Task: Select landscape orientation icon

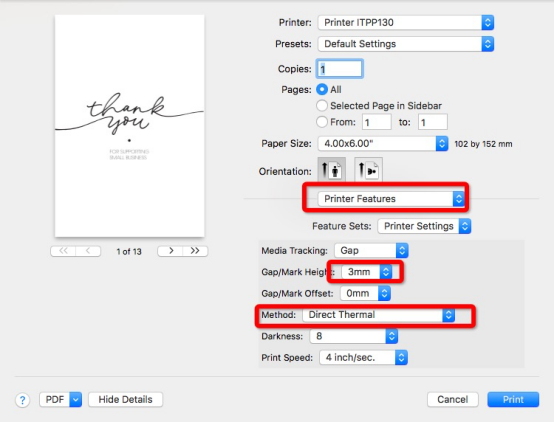Action: [368, 170]
